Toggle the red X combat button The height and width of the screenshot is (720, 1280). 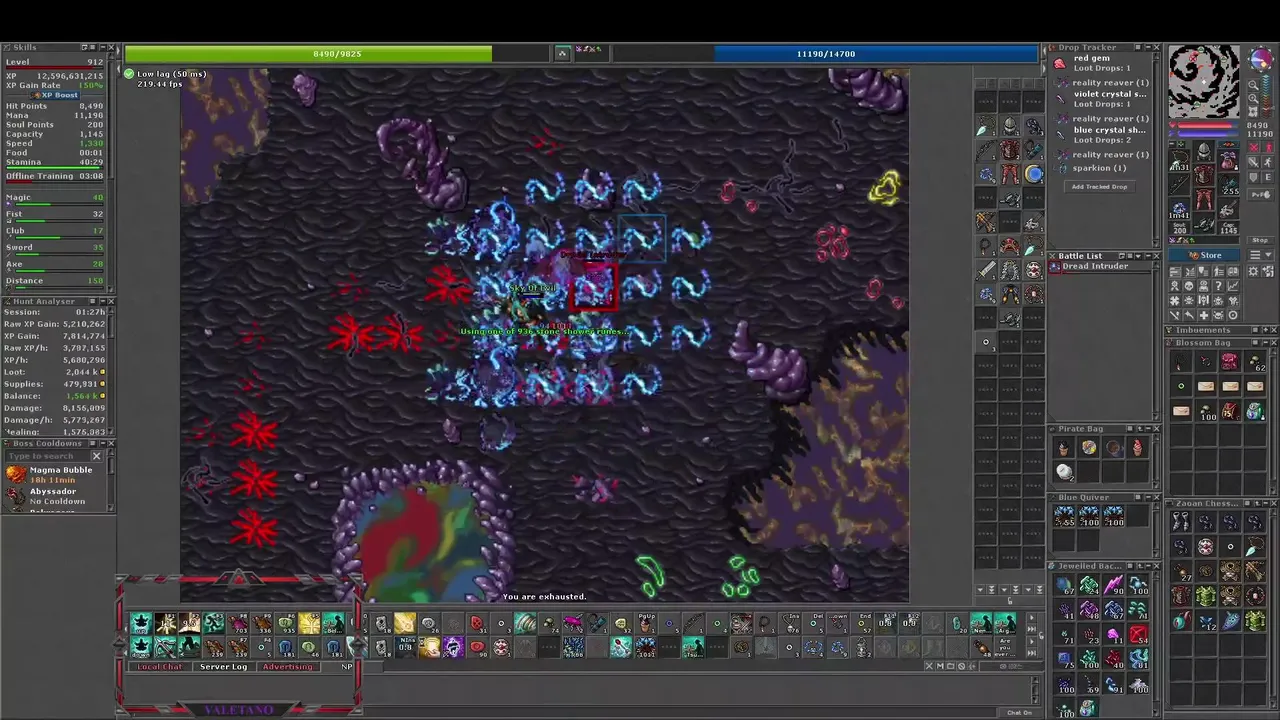[1253, 147]
